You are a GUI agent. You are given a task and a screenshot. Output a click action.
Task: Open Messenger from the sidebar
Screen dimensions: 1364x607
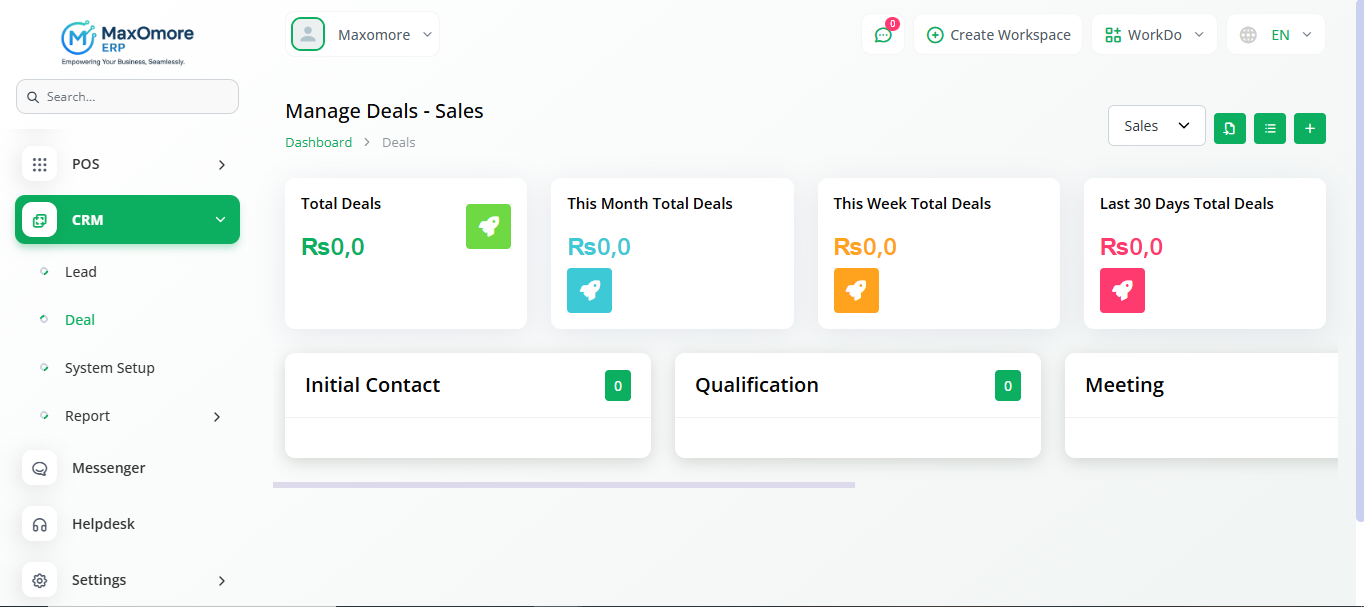click(x=109, y=468)
